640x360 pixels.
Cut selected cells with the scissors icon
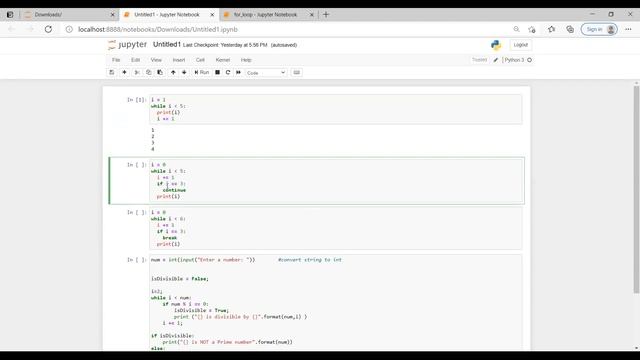point(137,72)
